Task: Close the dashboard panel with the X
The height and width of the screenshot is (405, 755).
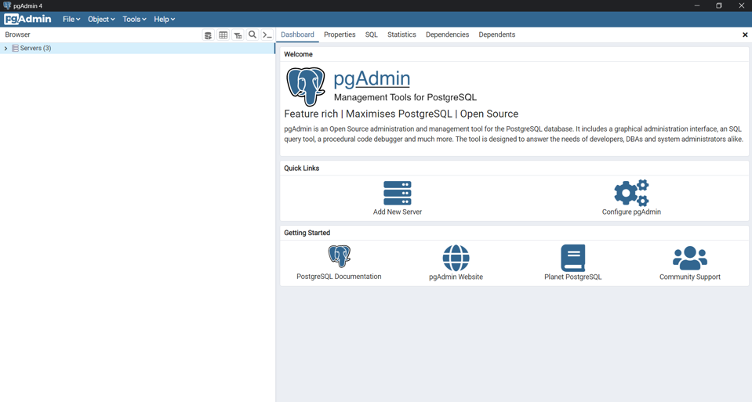Action: [x=745, y=35]
